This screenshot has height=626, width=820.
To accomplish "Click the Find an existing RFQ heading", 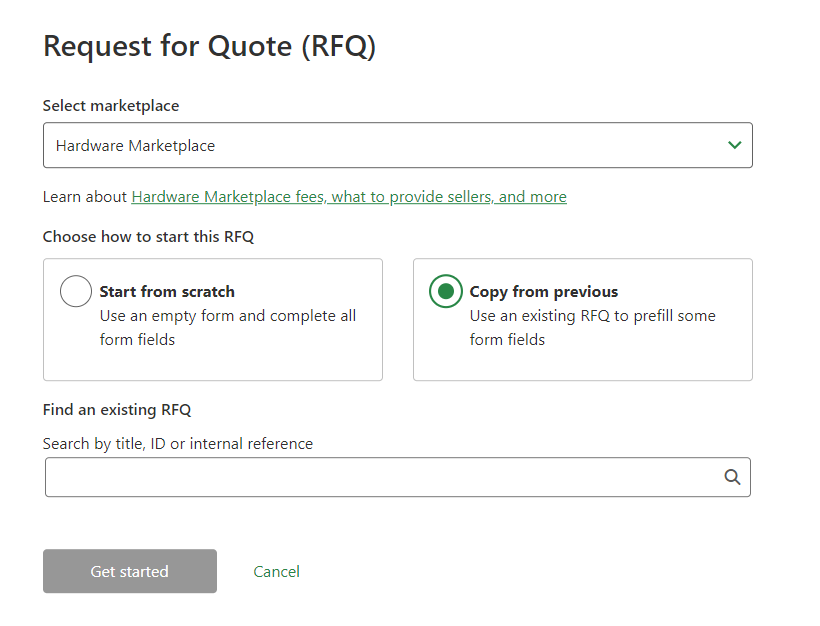I will pos(117,409).
